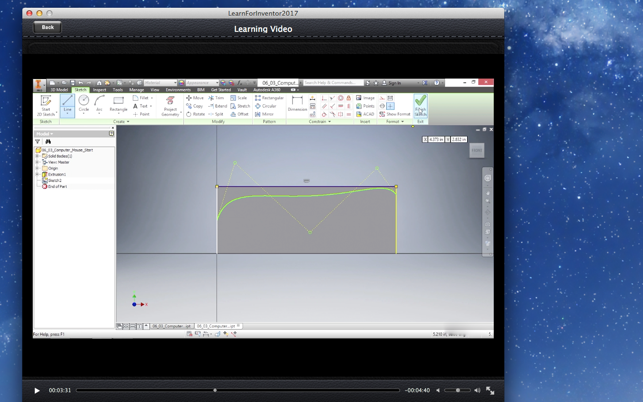Expand the Extrusion1 tree node

pos(38,174)
